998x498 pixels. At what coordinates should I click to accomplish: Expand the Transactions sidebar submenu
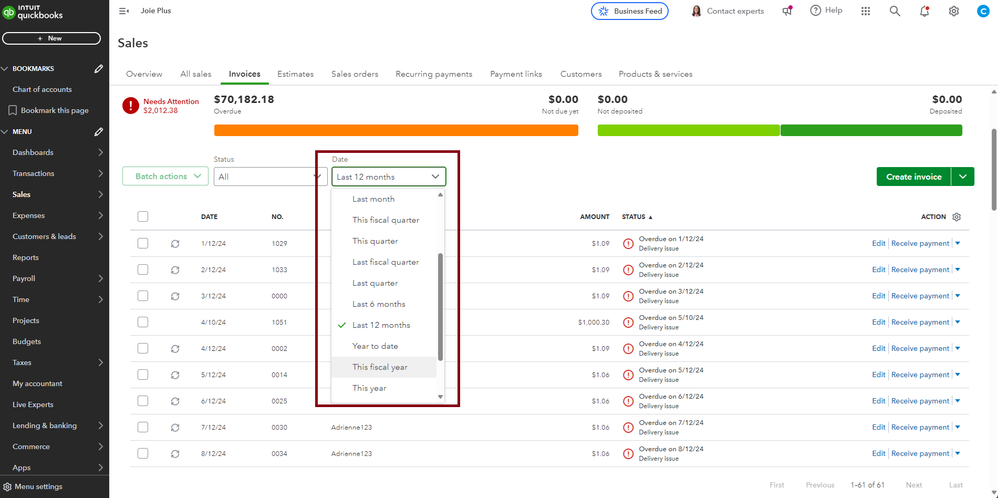coord(101,173)
